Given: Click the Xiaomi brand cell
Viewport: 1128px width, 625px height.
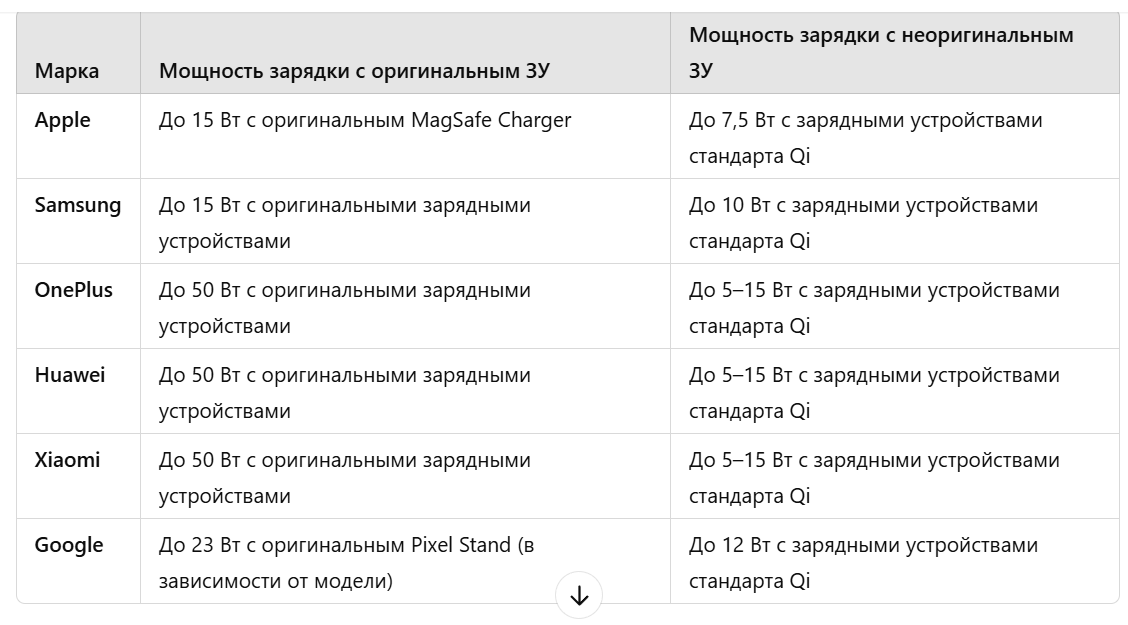Looking at the screenshot, I should [67, 461].
